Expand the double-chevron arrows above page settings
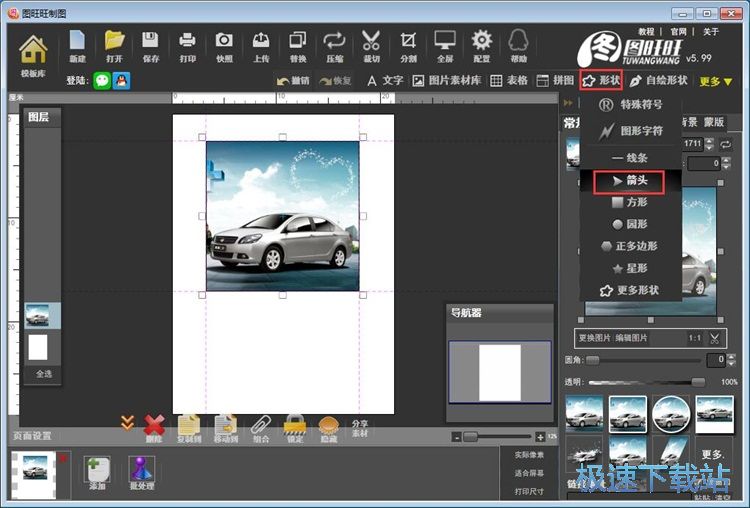 coord(127,422)
